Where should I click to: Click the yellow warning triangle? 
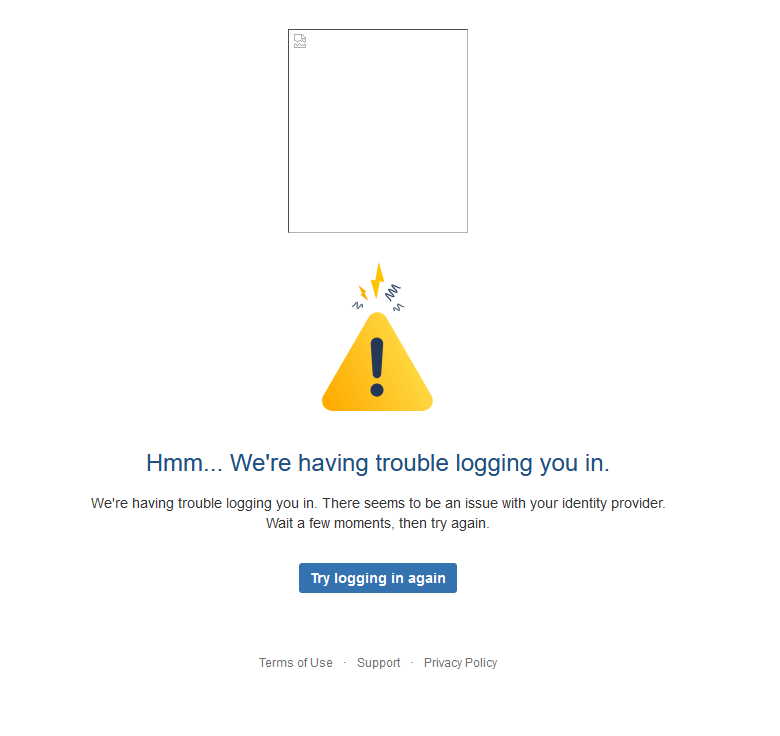click(377, 362)
